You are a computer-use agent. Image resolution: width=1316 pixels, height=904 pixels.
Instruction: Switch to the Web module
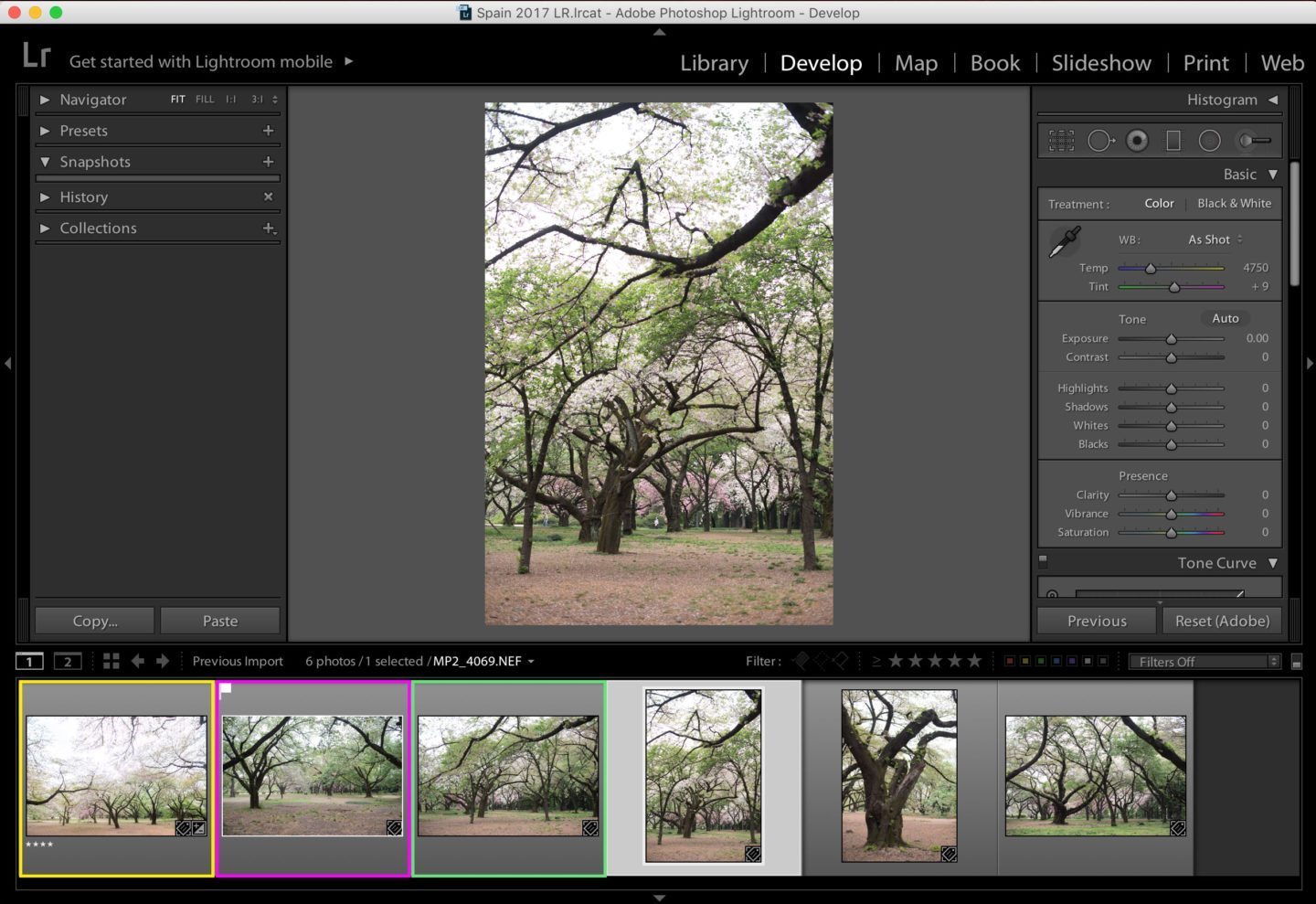1282,63
